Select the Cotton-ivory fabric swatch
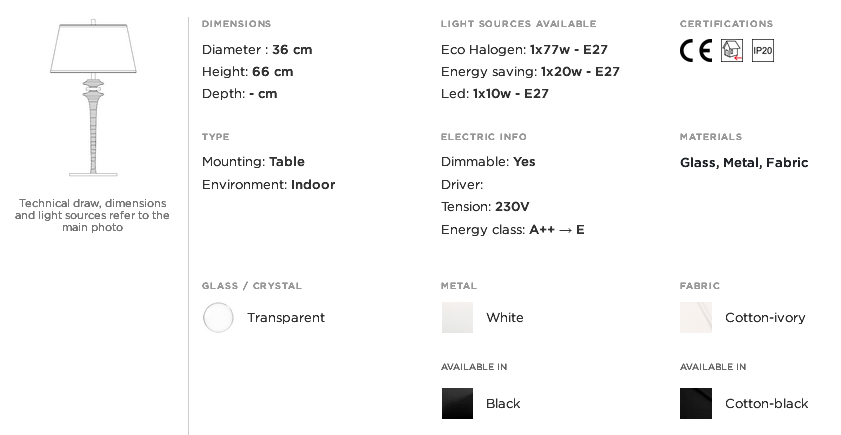 coord(696,318)
